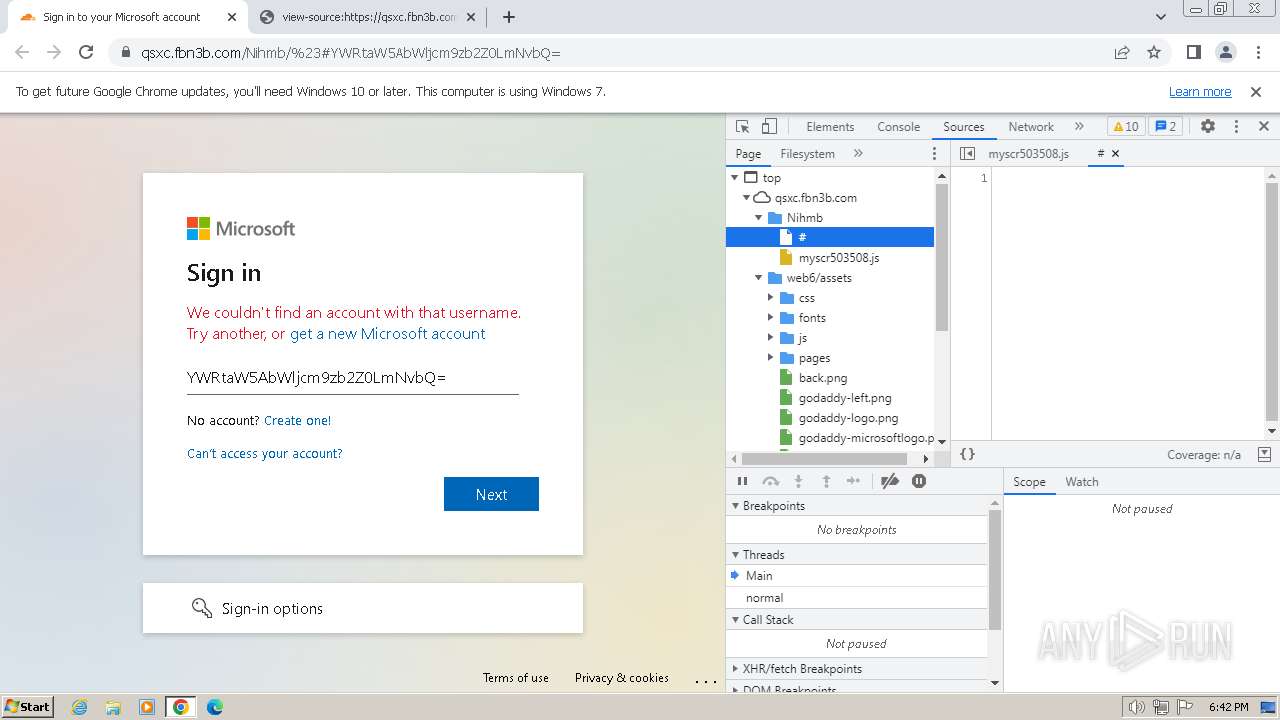This screenshot has width=1280, height=720.
Task: Click get a new Microsoft account link
Action: click(x=388, y=334)
